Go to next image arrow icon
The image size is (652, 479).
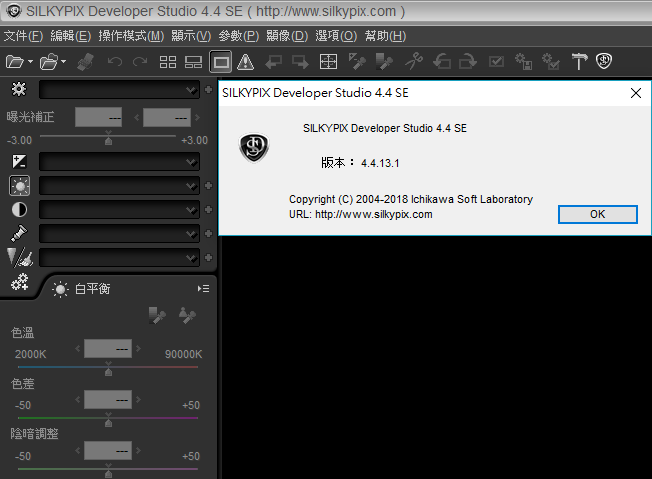tap(300, 62)
